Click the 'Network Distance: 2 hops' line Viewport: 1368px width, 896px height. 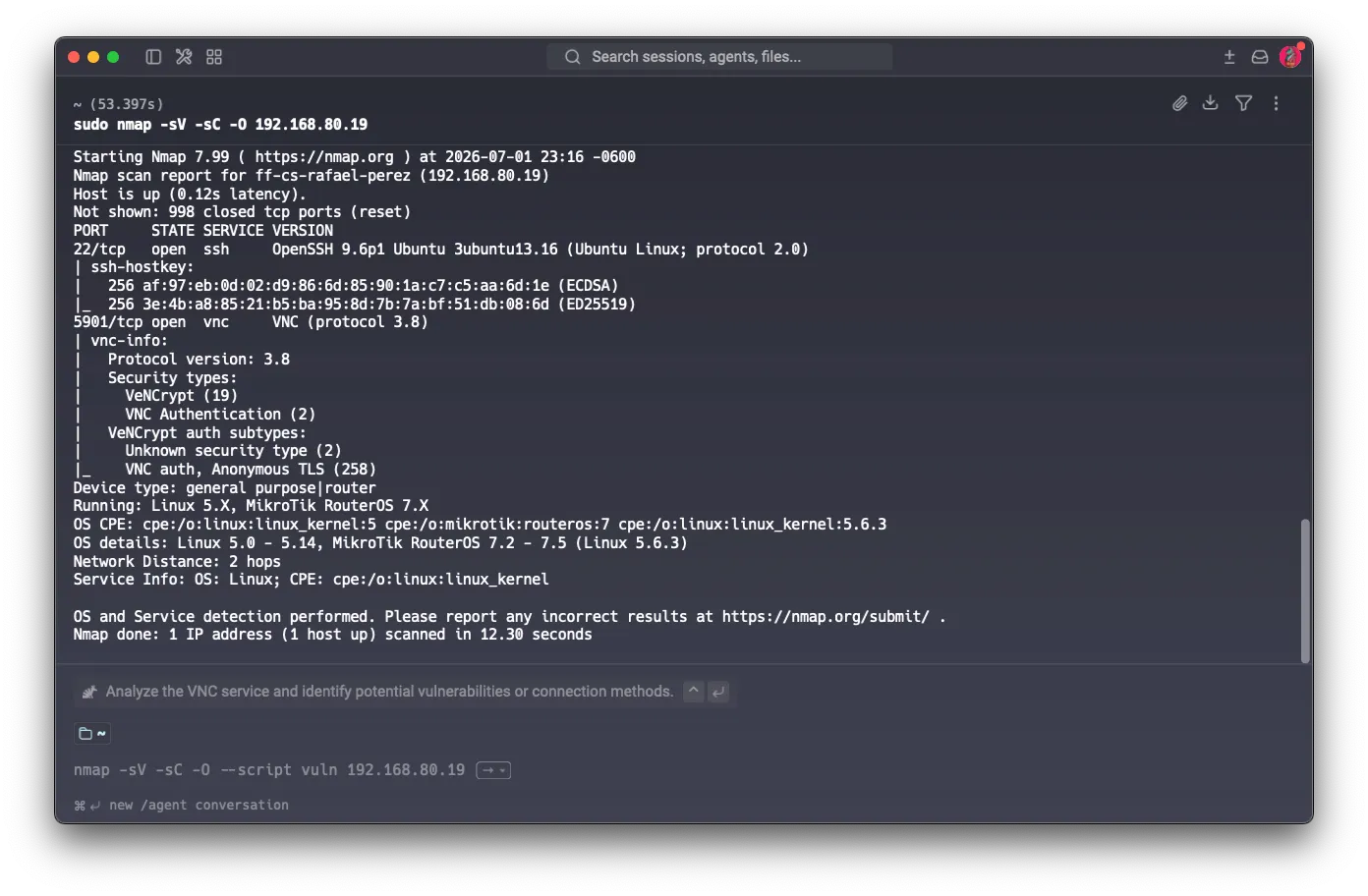[177, 562]
